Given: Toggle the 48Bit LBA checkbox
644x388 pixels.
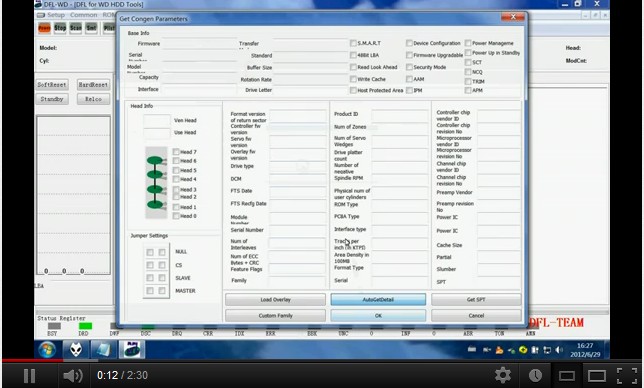Looking at the screenshot, I should click(x=353, y=55).
